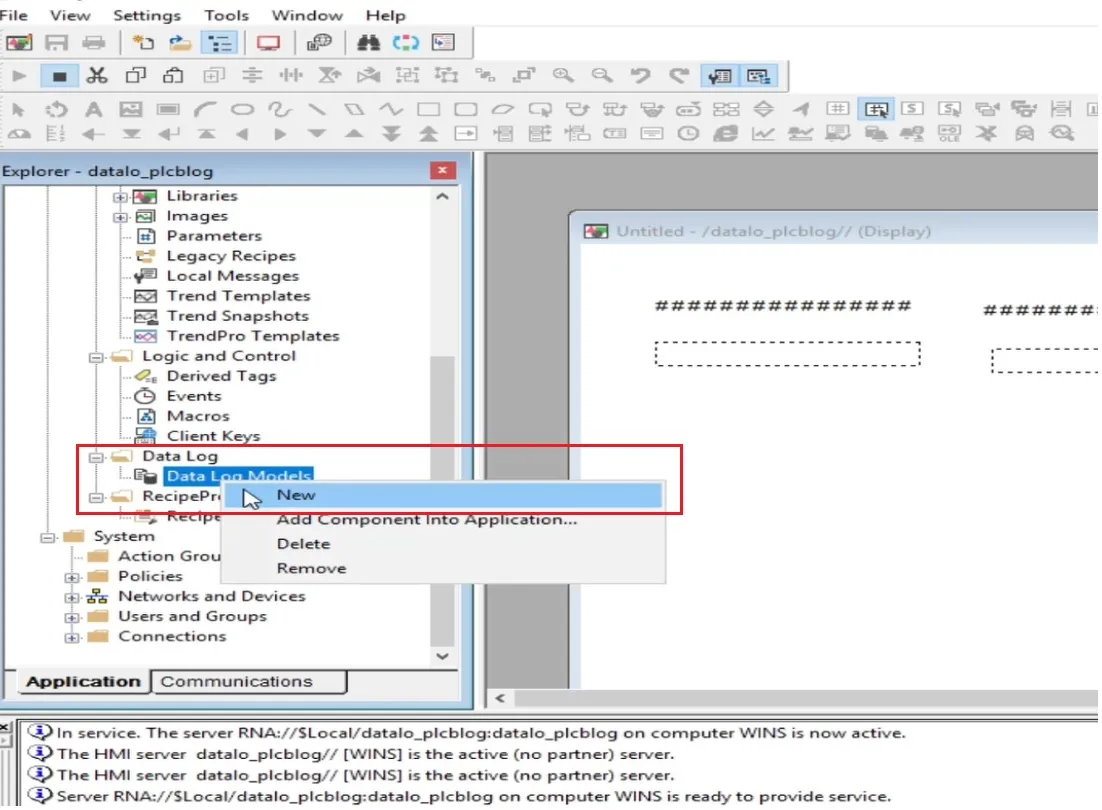Open the View menu
This screenshot has height=810, width=1102.
(70, 15)
